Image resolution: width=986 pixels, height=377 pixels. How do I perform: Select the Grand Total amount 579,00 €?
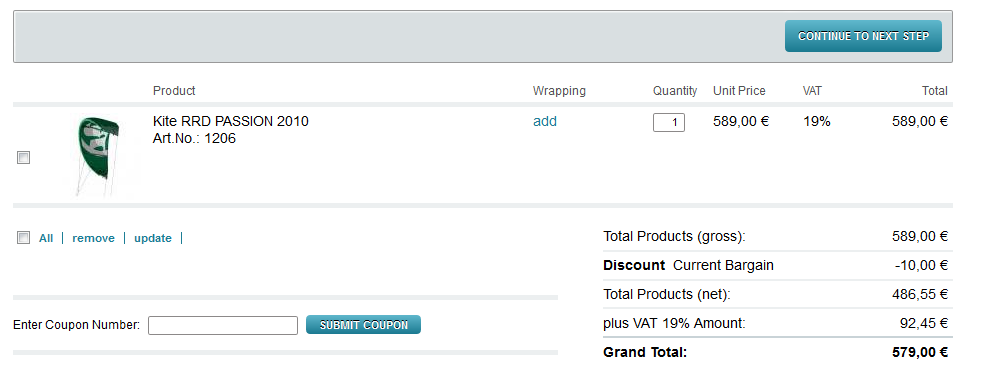coord(919,352)
